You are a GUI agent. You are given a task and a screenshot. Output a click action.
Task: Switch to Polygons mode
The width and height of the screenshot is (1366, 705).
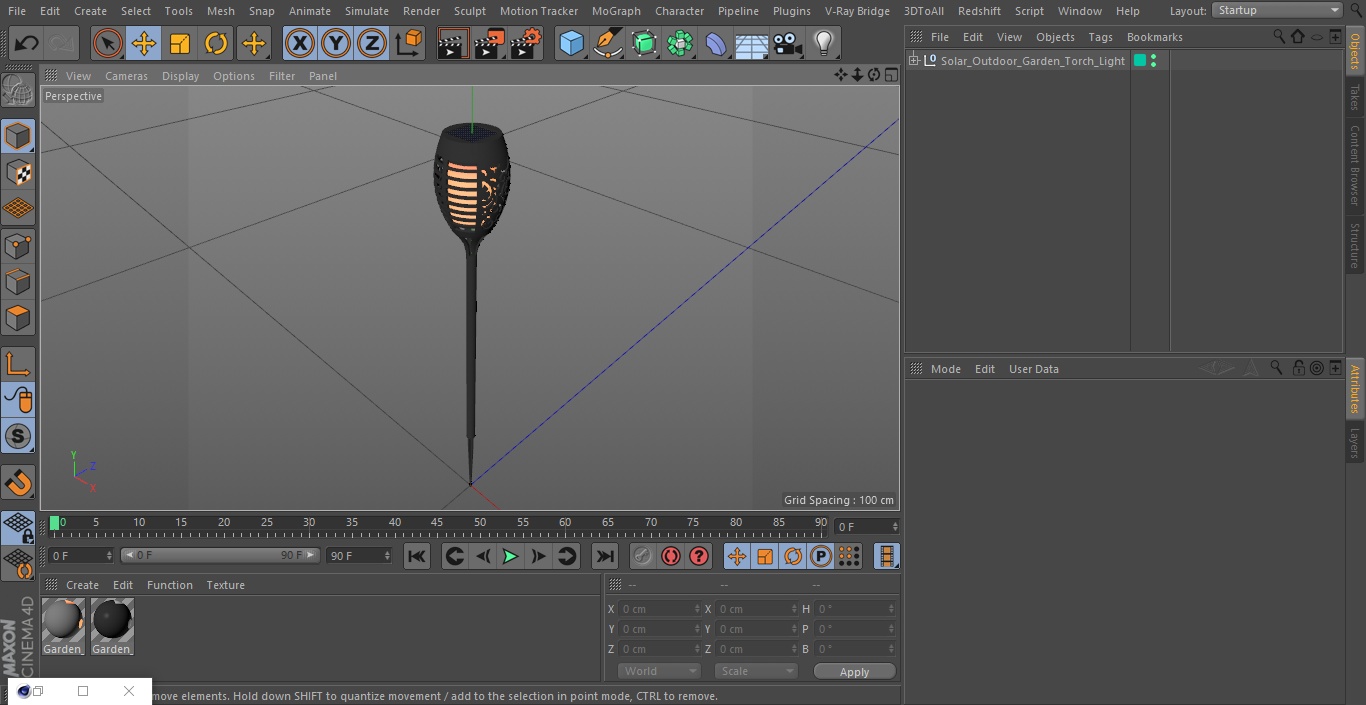18,318
